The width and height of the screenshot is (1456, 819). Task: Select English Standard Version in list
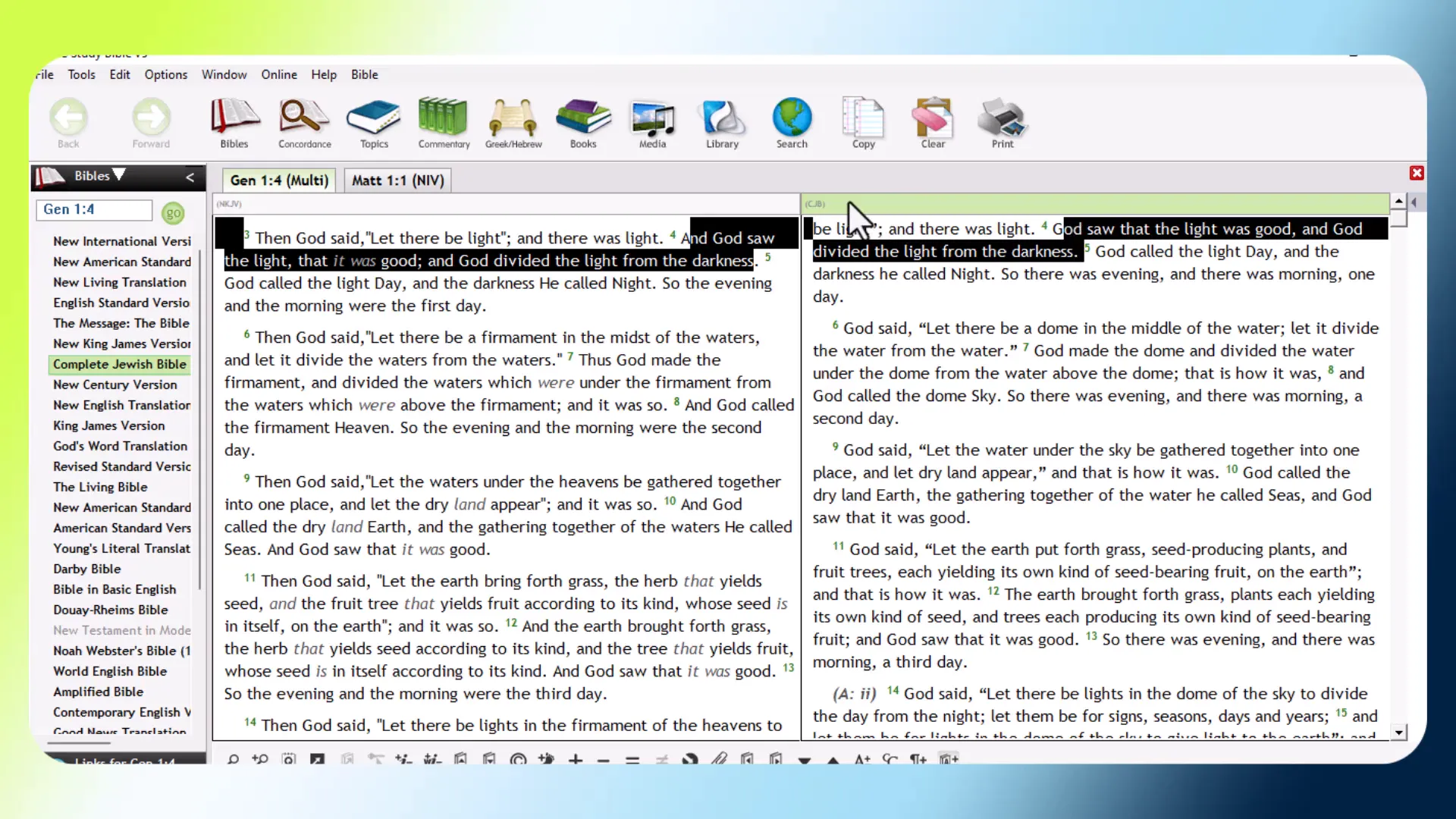tap(121, 303)
